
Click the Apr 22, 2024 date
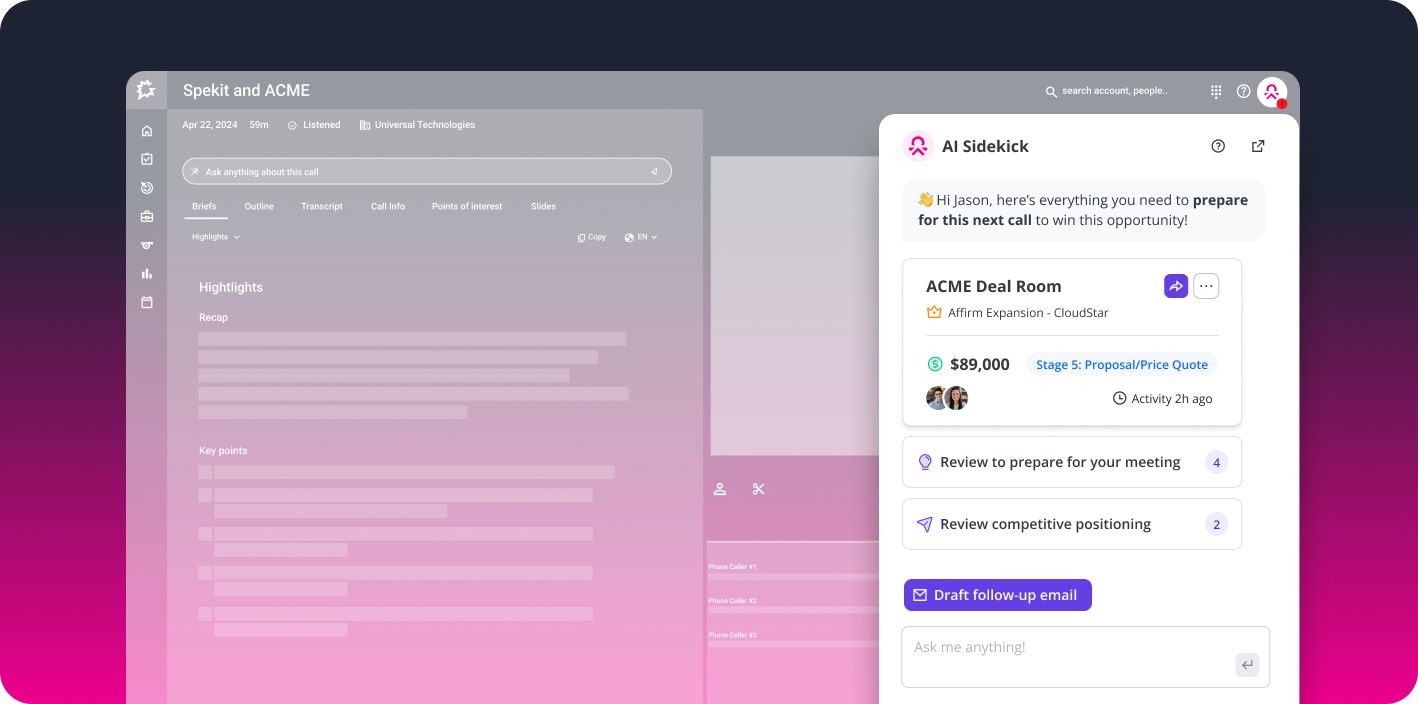(210, 125)
